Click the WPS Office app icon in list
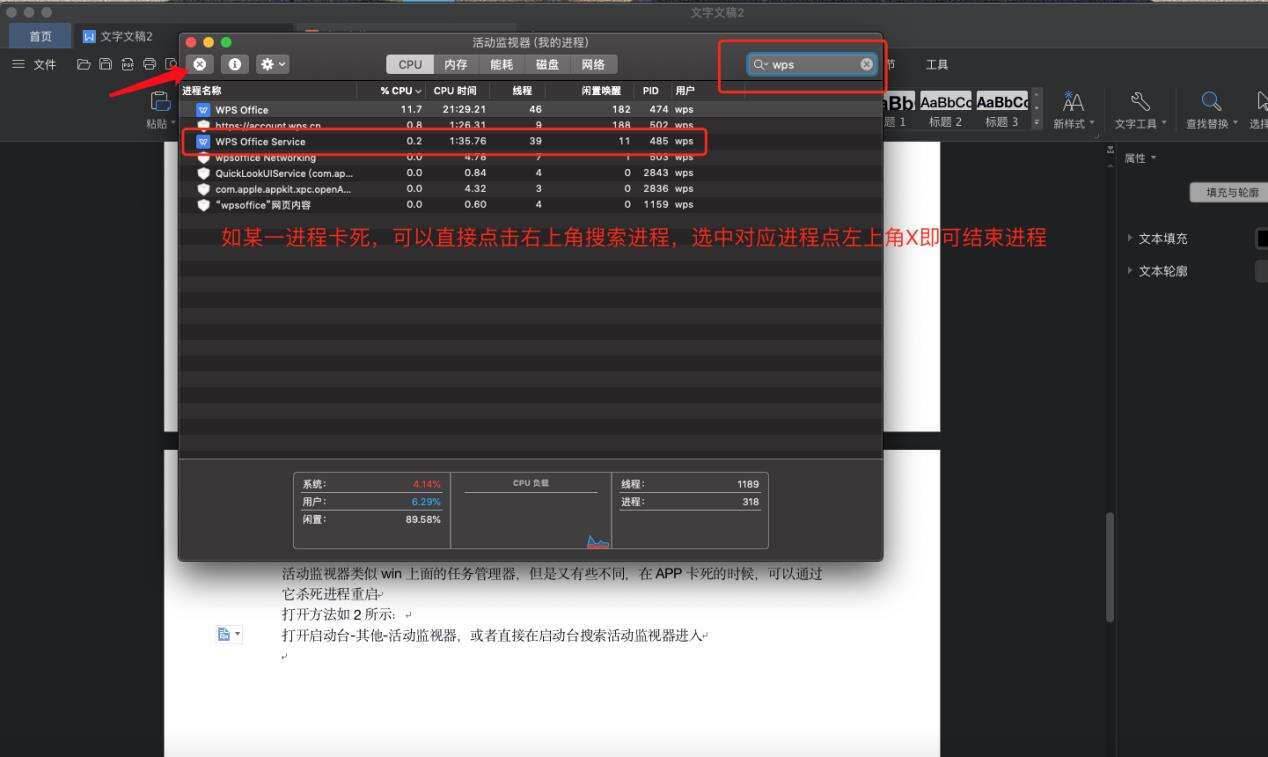The image size is (1268, 757). point(203,110)
